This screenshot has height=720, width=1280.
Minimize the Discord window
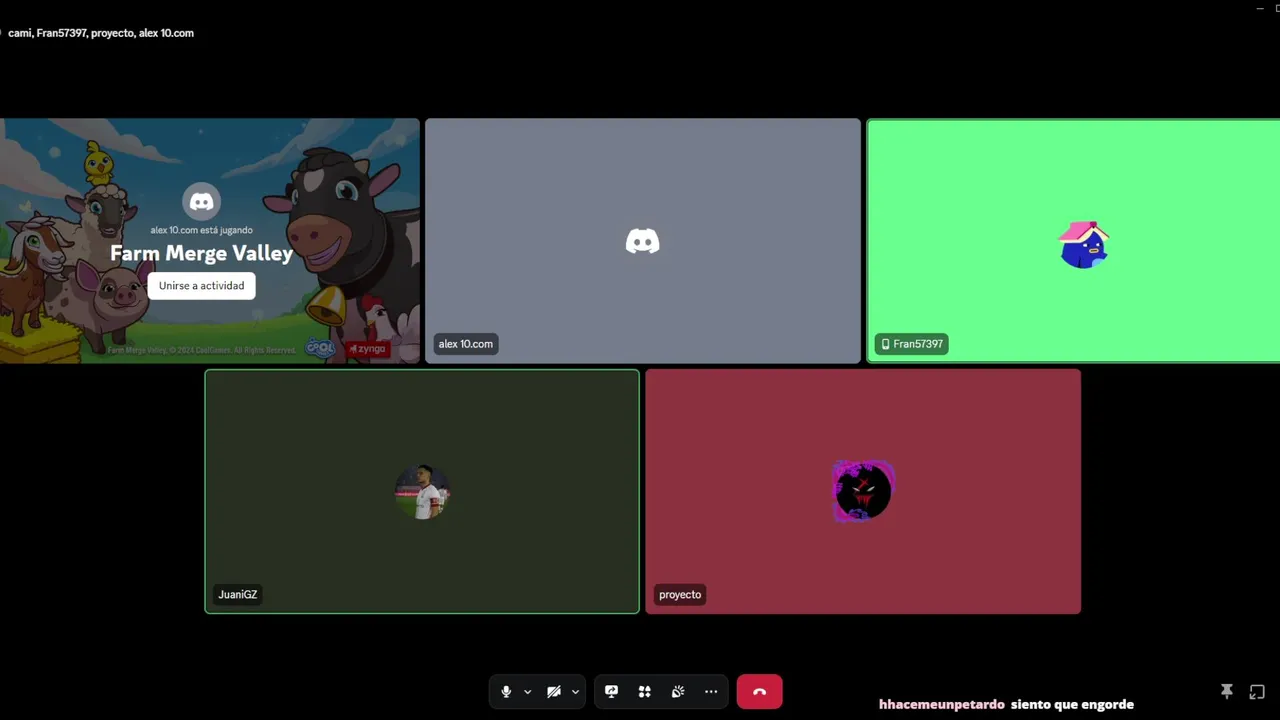coord(1260,8)
